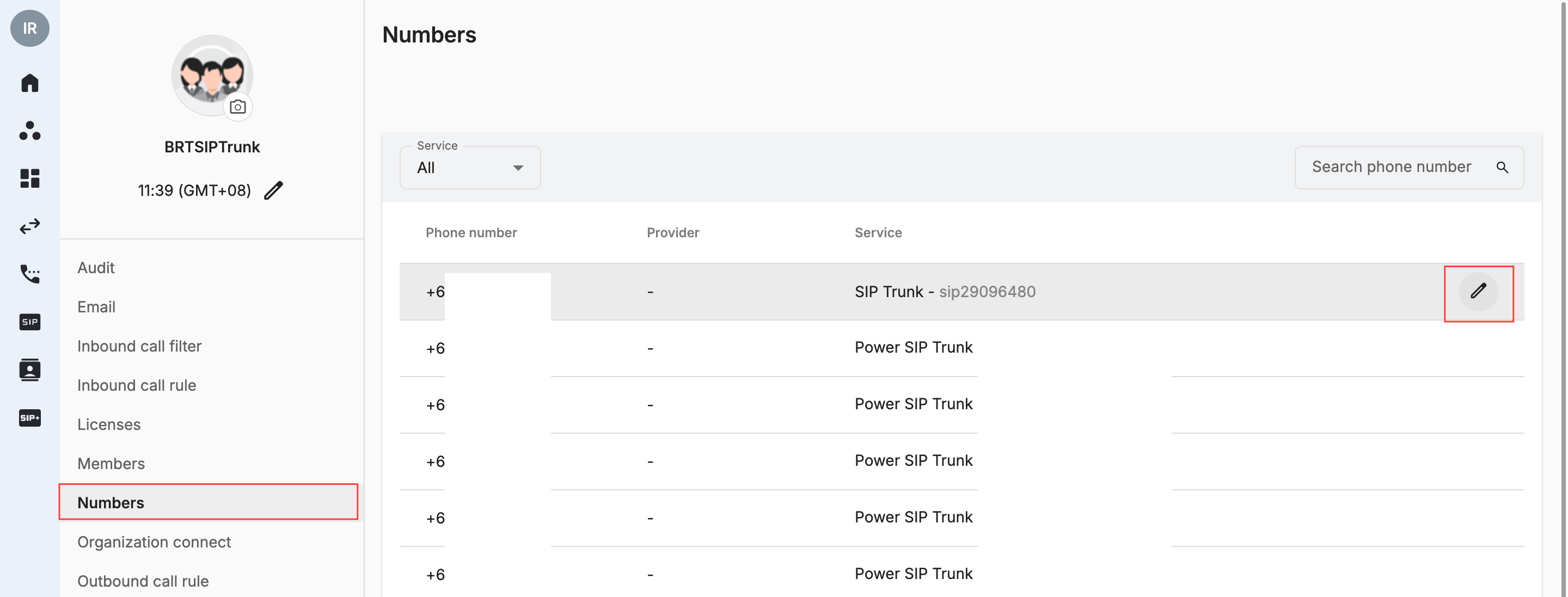
Task: Open the SIP+ icon in sidebar
Action: tap(30, 417)
